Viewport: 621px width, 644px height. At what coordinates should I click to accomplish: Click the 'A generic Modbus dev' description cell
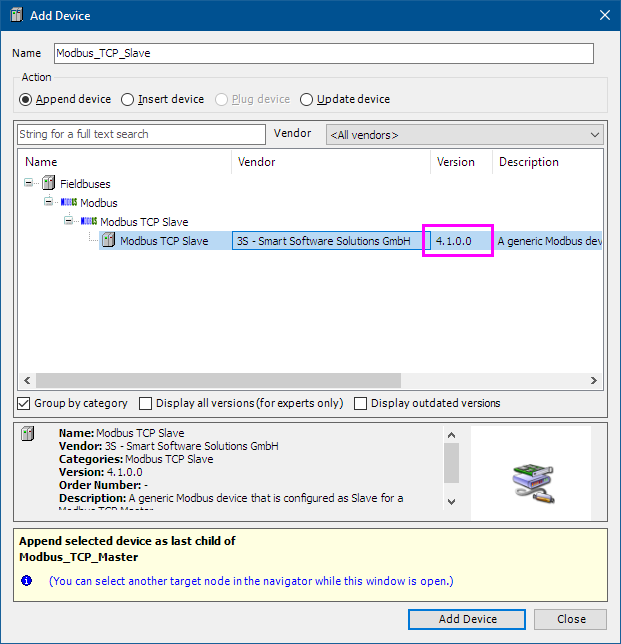549,241
